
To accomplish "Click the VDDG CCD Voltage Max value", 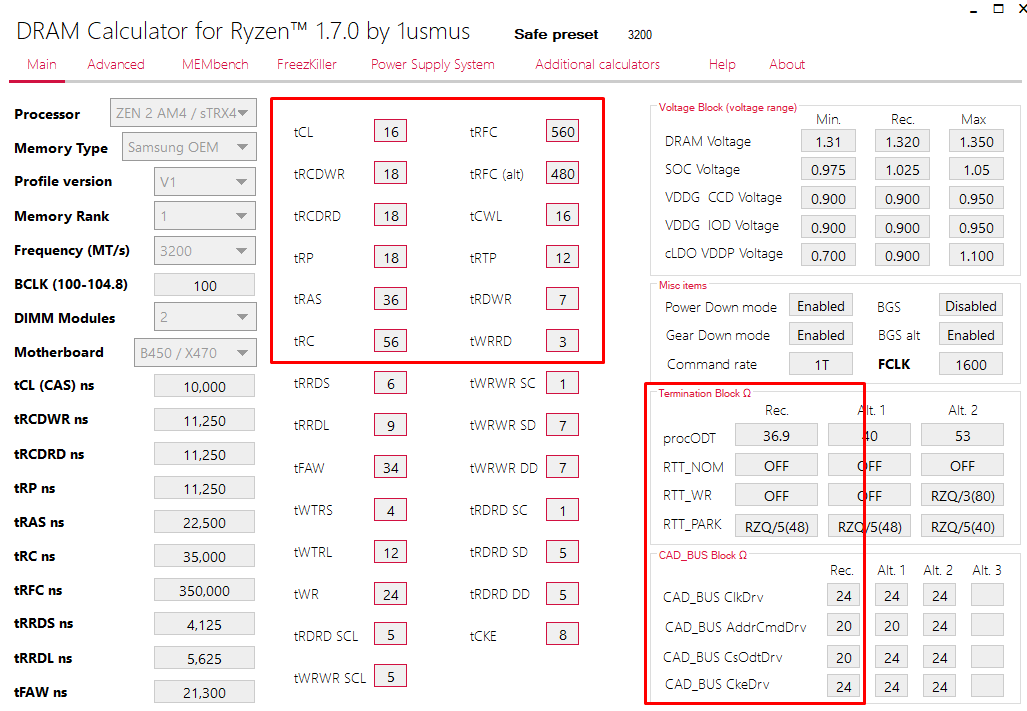I will click(976, 198).
